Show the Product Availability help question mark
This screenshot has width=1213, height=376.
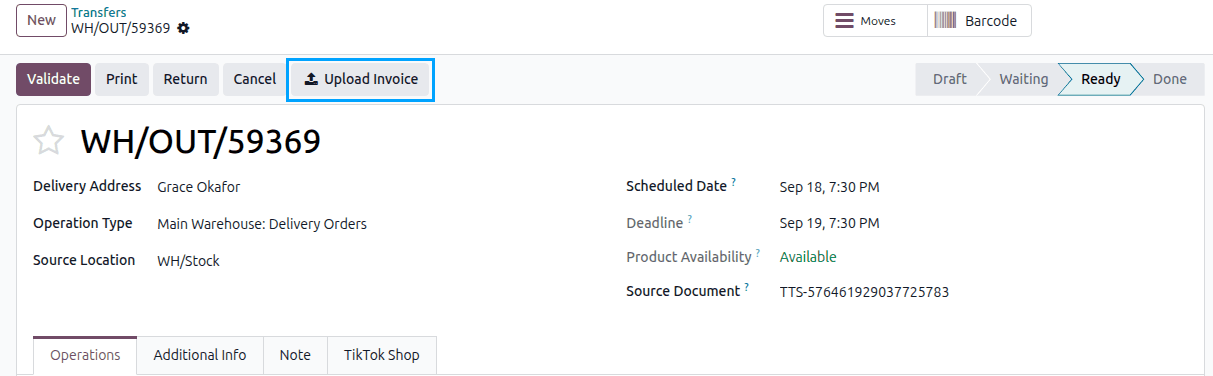(758, 252)
